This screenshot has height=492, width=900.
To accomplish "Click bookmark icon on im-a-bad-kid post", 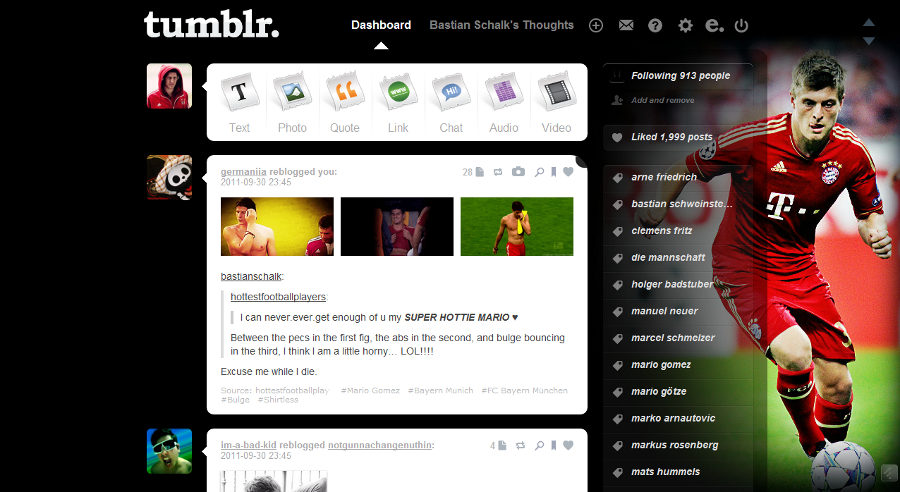I will (x=553, y=445).
